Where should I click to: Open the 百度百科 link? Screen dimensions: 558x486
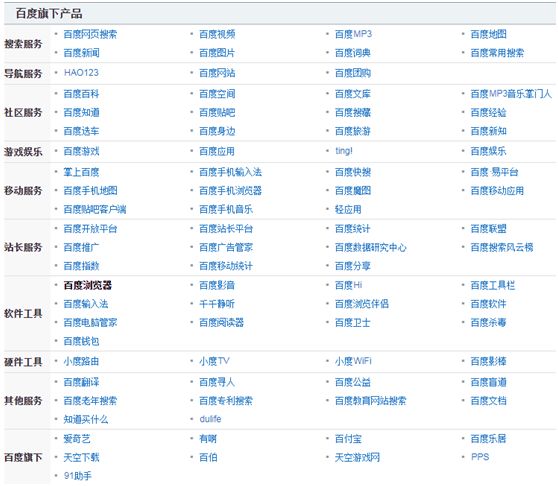pos(81,94)
